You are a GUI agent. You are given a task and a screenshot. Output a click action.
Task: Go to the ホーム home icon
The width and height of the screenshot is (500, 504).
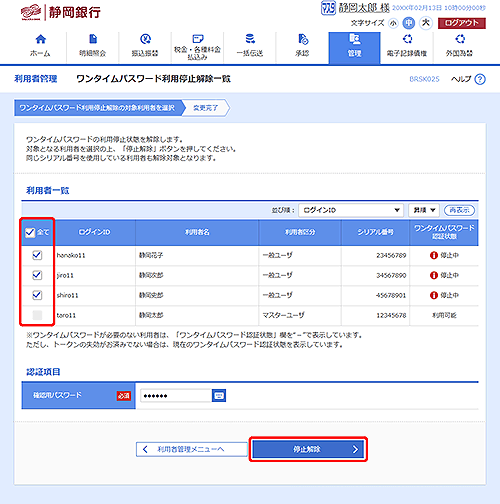click(40, 39)
